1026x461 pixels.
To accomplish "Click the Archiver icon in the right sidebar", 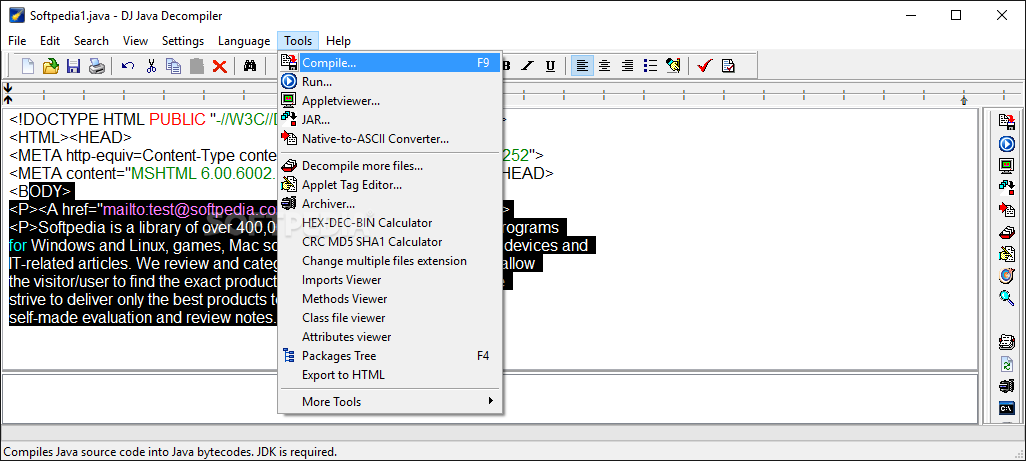I will tap(1006, 386).
